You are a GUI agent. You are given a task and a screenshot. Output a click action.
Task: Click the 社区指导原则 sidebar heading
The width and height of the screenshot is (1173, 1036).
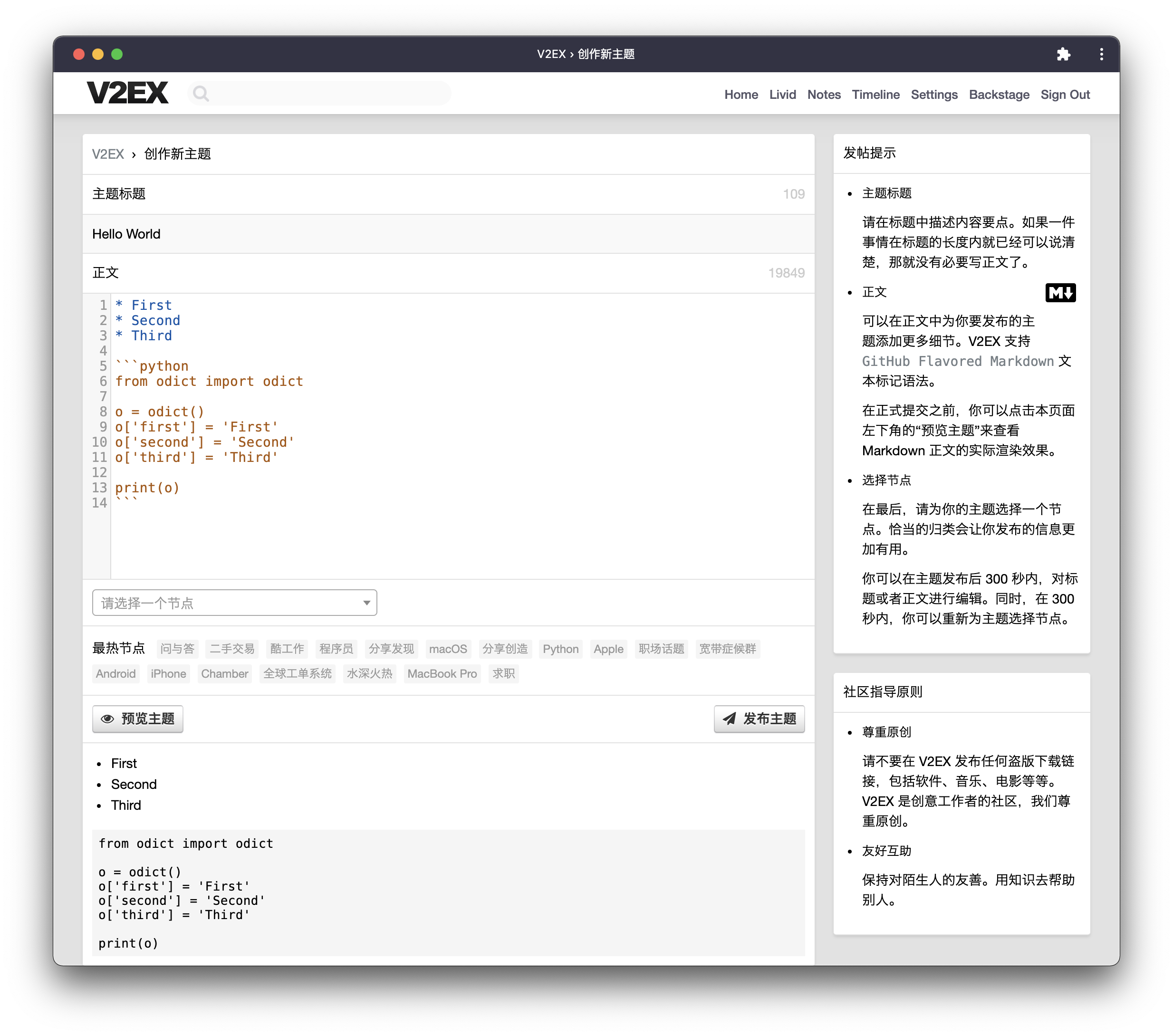click(883, 691)
